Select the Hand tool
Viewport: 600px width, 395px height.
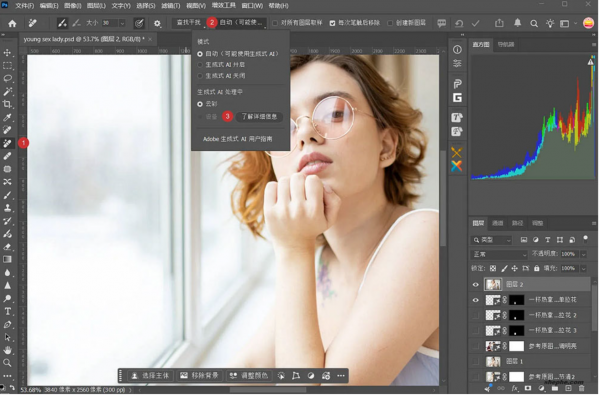(7, 350)
